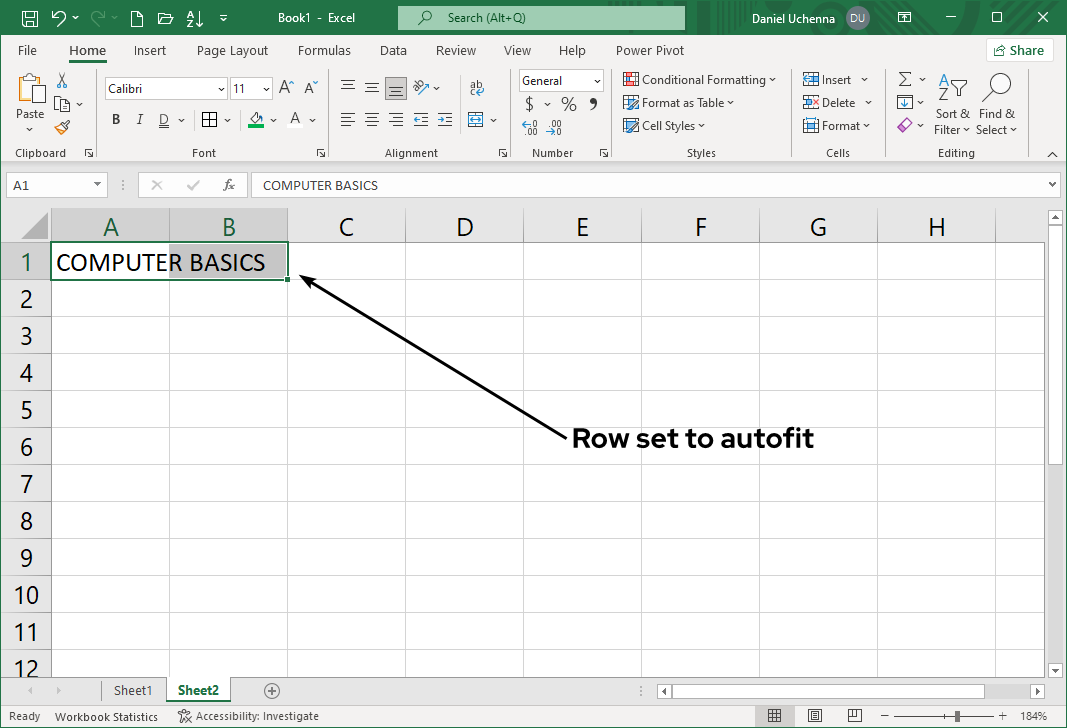Open the Number Format dropdown showing General
This screenshot has width=1067, height=728.
(x=560, y=80)
